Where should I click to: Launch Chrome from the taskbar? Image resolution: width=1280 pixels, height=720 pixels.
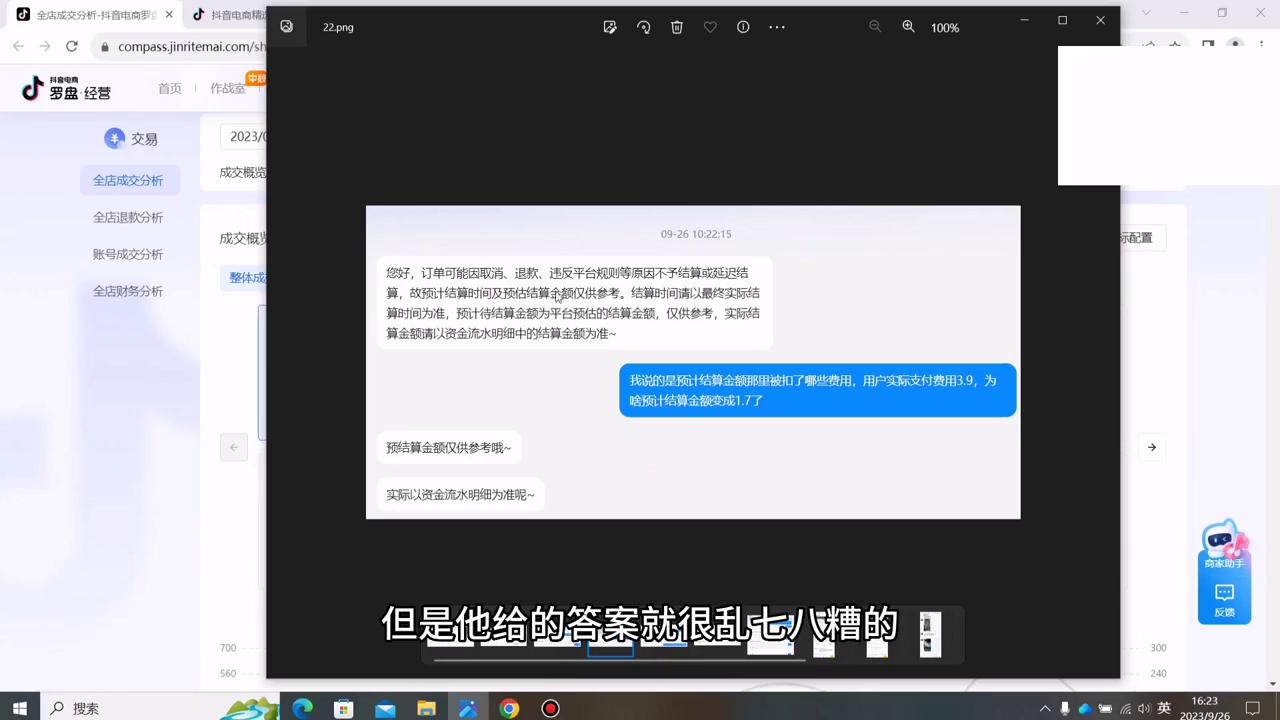(509, 709)
